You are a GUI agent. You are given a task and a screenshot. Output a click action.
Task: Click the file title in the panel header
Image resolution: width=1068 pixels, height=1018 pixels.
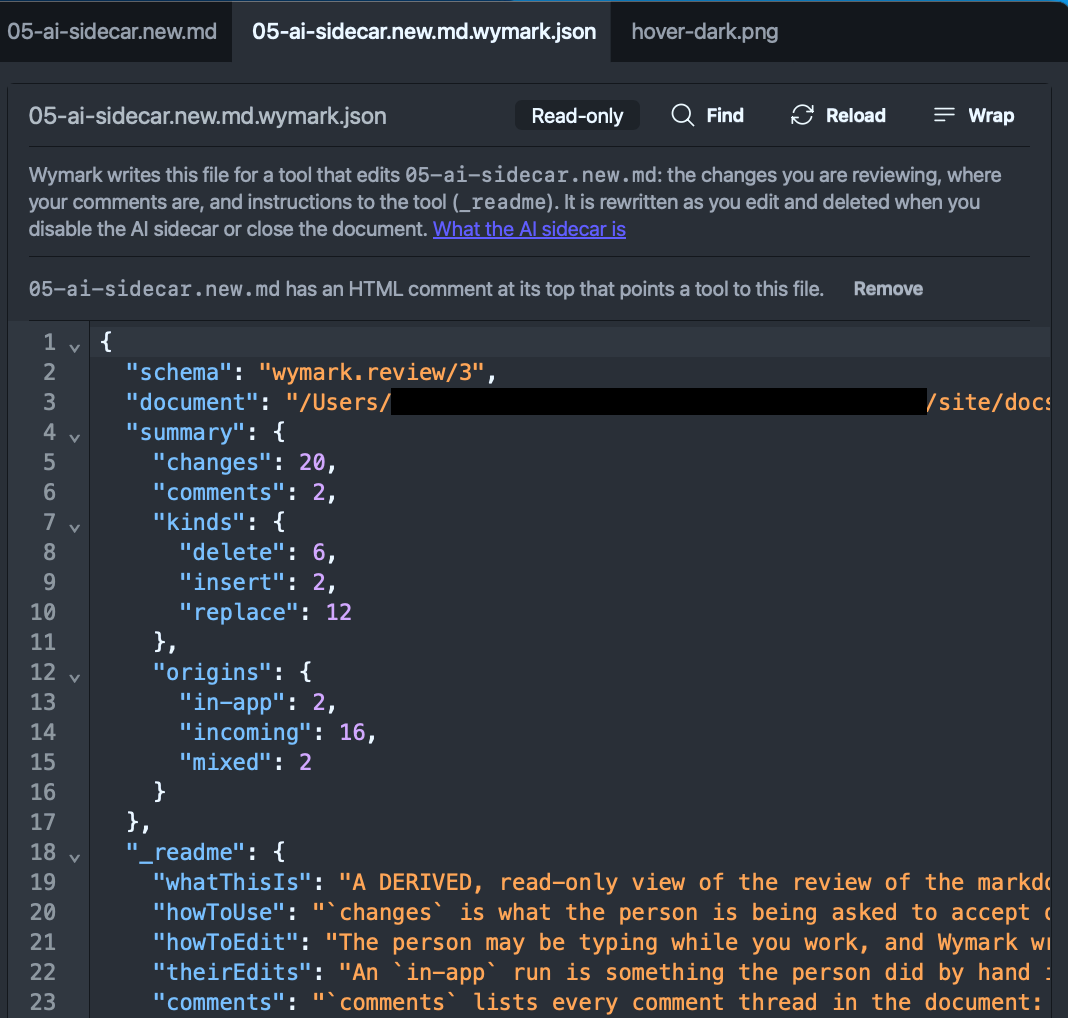coord(207,116)
